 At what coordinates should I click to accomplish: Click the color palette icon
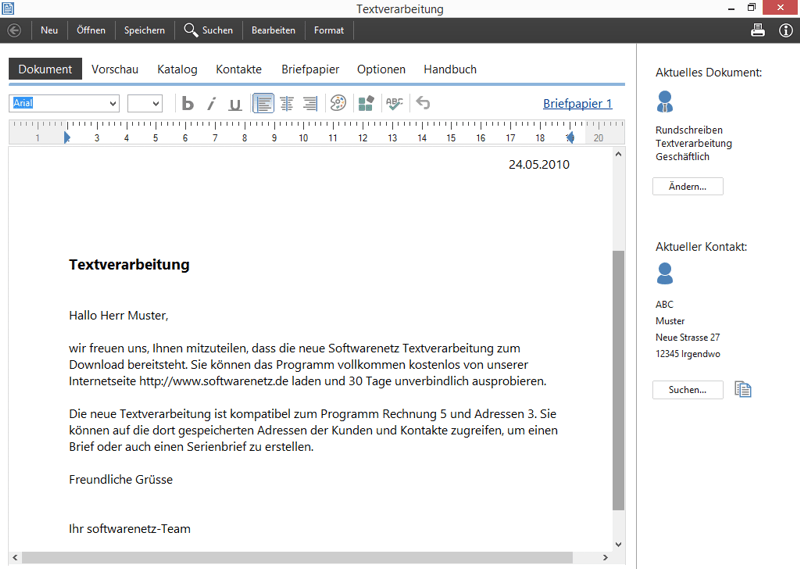click(338, 103)
